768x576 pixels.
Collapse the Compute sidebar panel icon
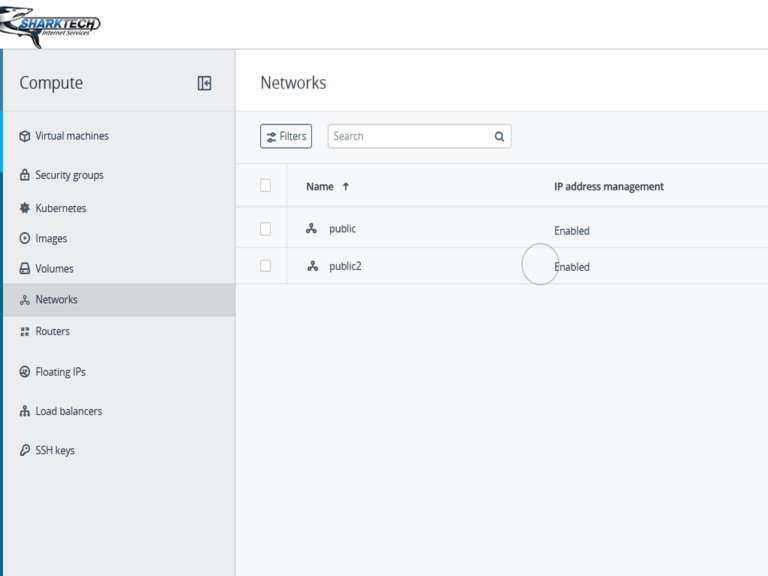pos(204,83)
